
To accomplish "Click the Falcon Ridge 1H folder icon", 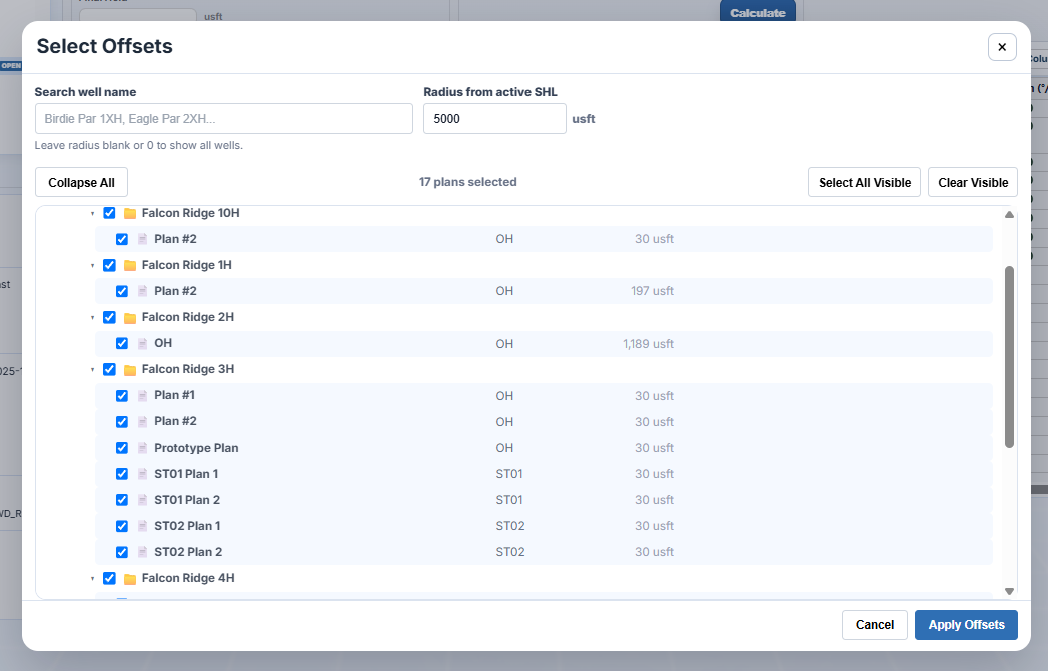I will 130,265.
